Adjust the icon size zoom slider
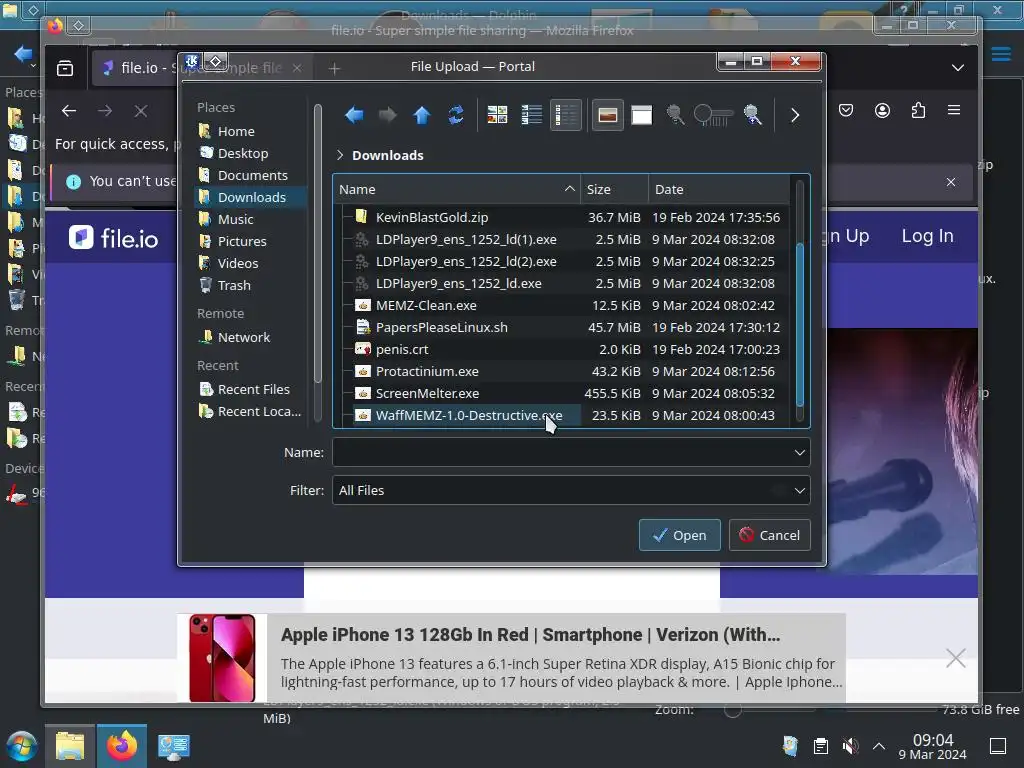1024x768 pixels. coord(713,116)
